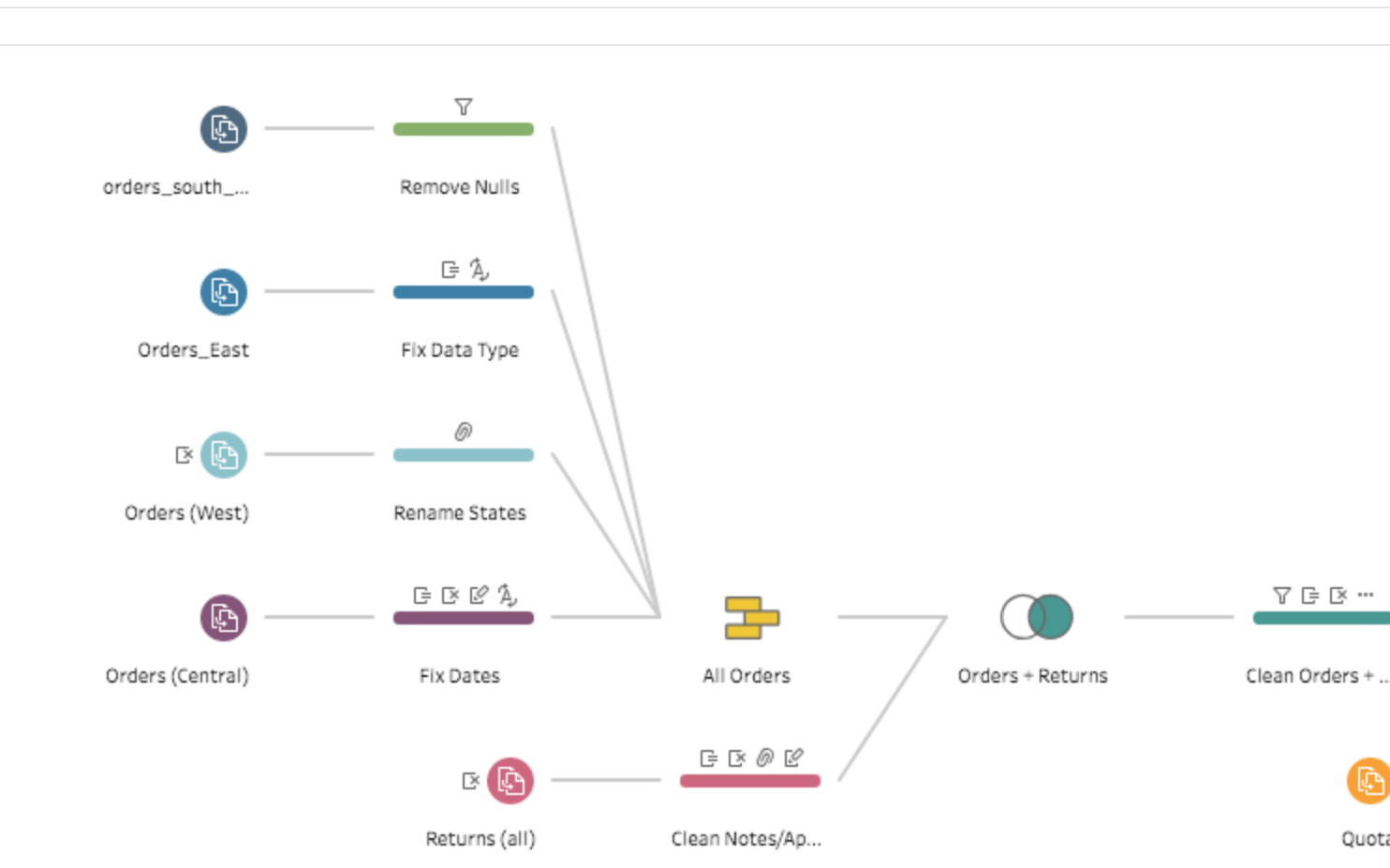Image resolution: width=1390 pixels, height=868 pixels.
Task: Click the paperclip icon above Rename States
Action: (463, 432)
